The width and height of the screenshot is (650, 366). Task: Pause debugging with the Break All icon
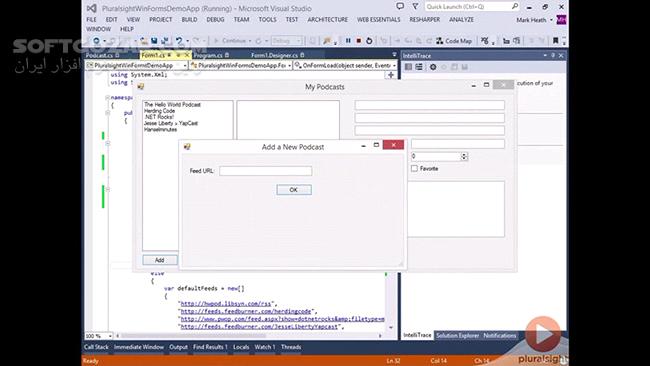point(348,41)
